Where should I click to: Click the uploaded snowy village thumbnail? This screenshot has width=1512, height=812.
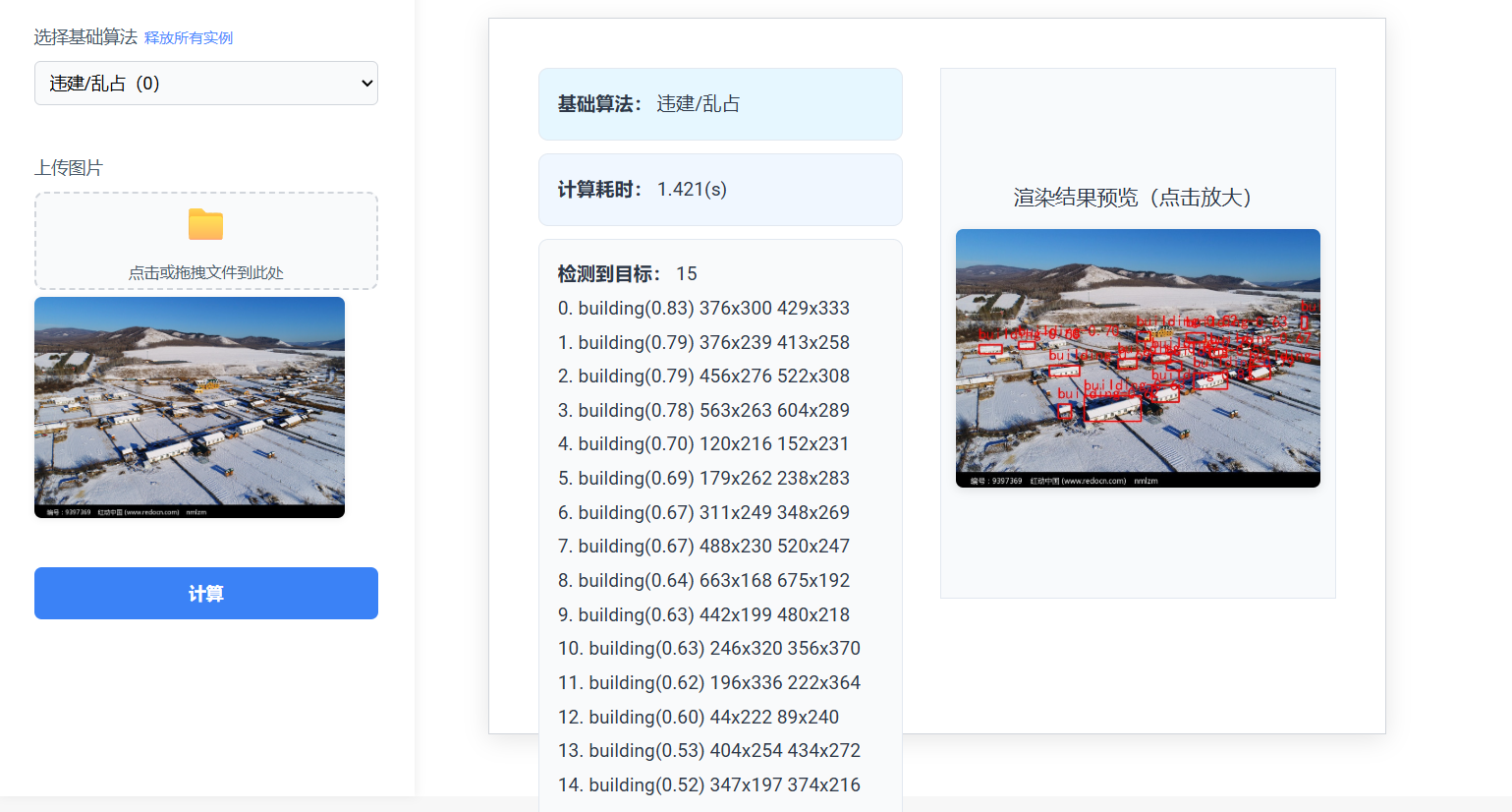[x=189, y=407]
